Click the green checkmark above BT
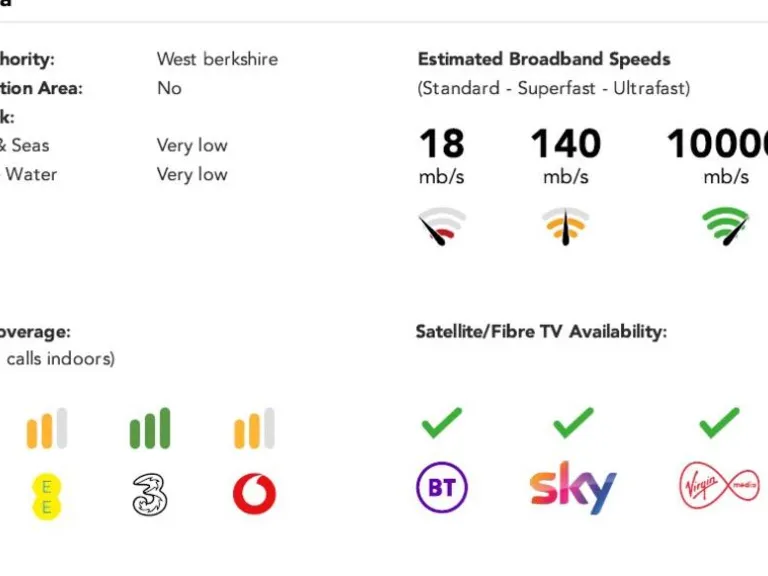The width and height of the screenshot is (768, 576). [x=441, y=423]
